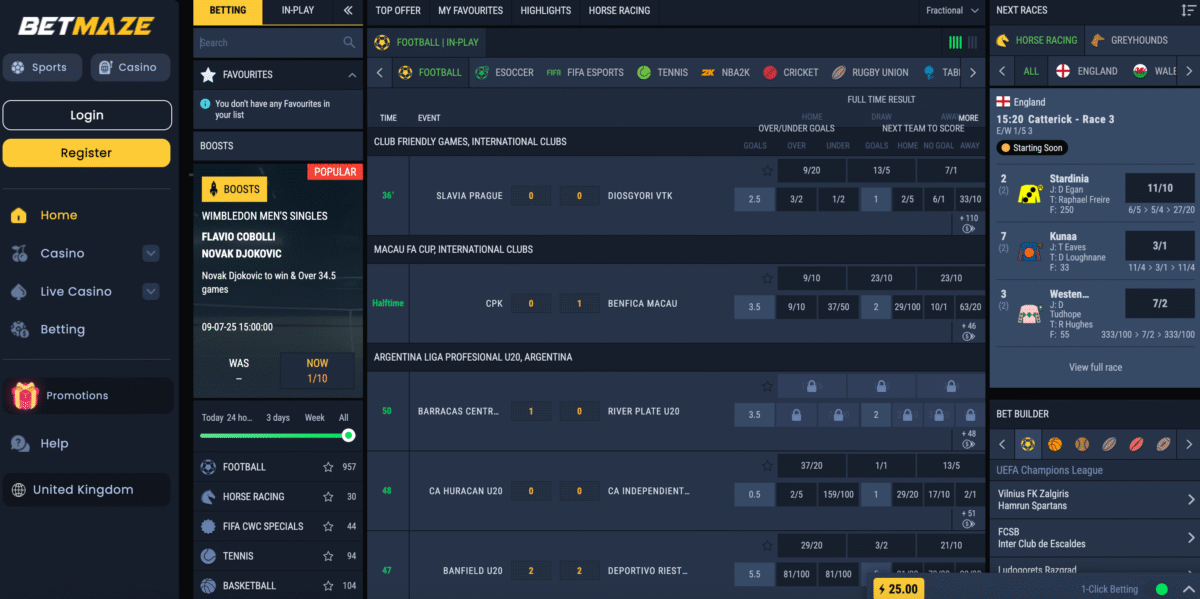Select the football icon in Bet Builder

coord(1027,444)
